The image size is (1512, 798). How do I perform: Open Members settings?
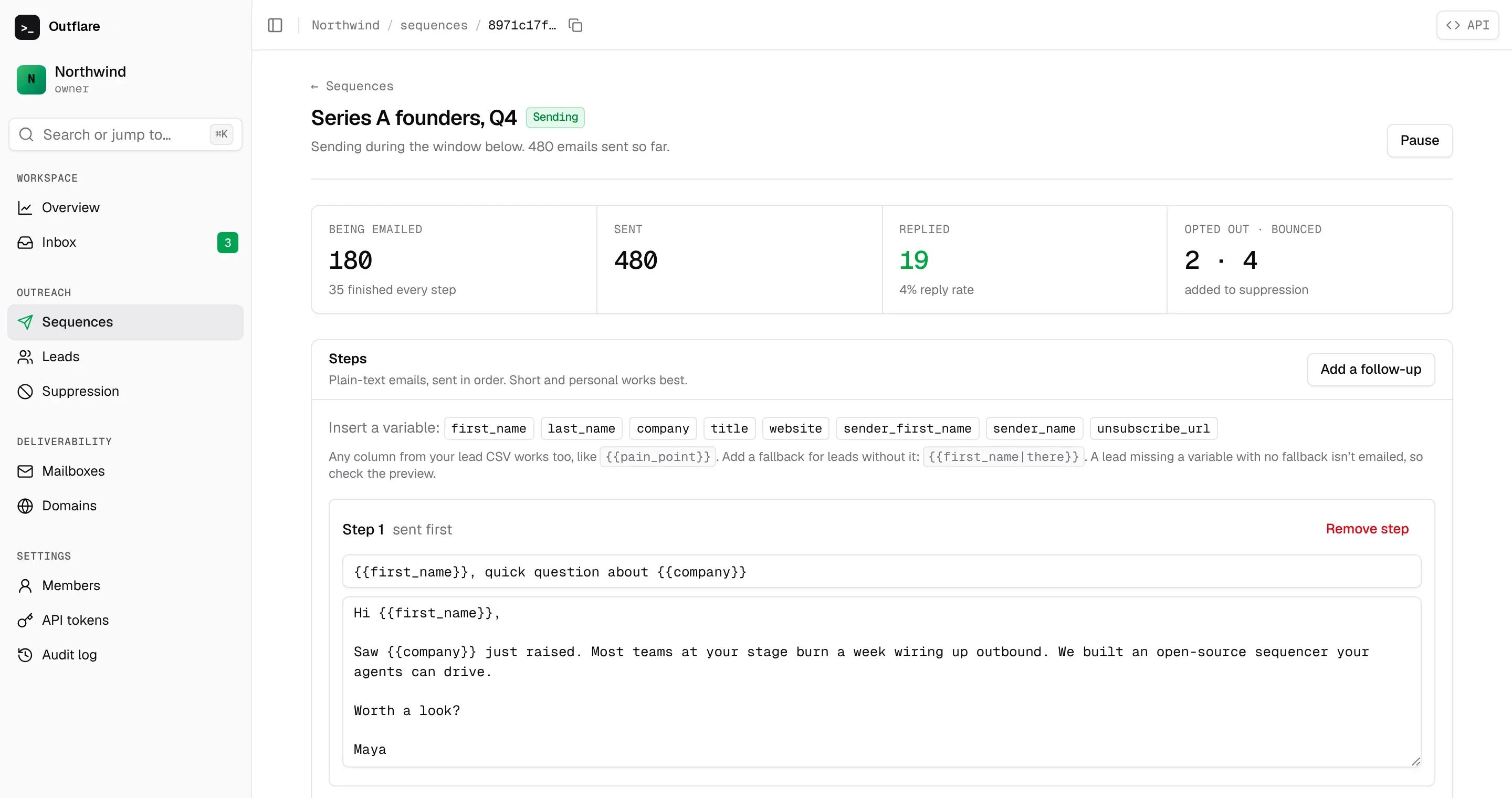125,585
